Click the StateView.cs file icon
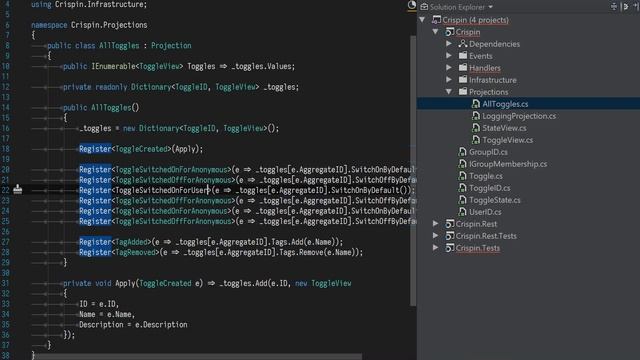The width and height of the screenshot is (640, 360). (x=476, y=128)
